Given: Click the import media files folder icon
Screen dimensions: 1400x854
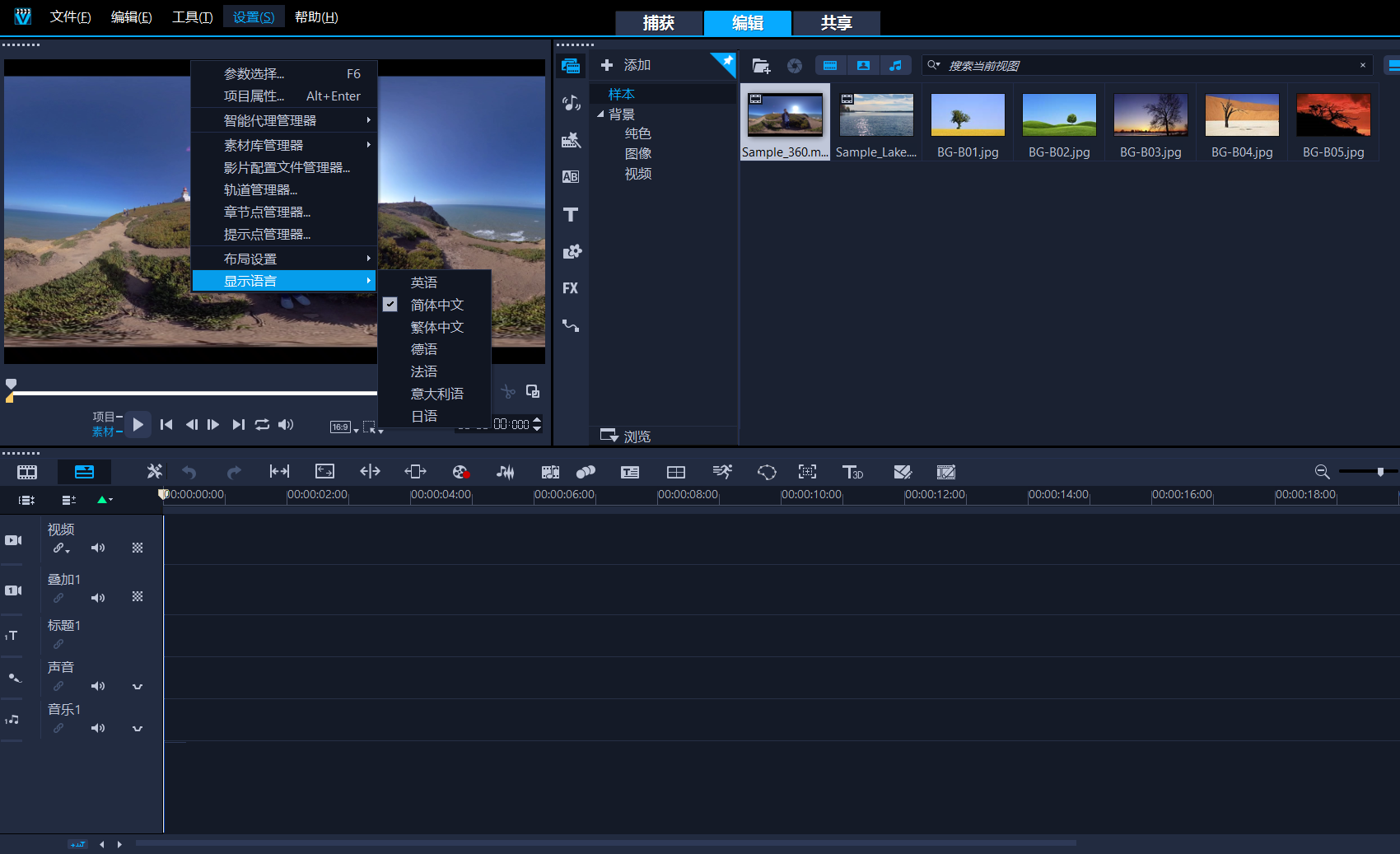Looking at the screenshot, I should click(761, 66).
